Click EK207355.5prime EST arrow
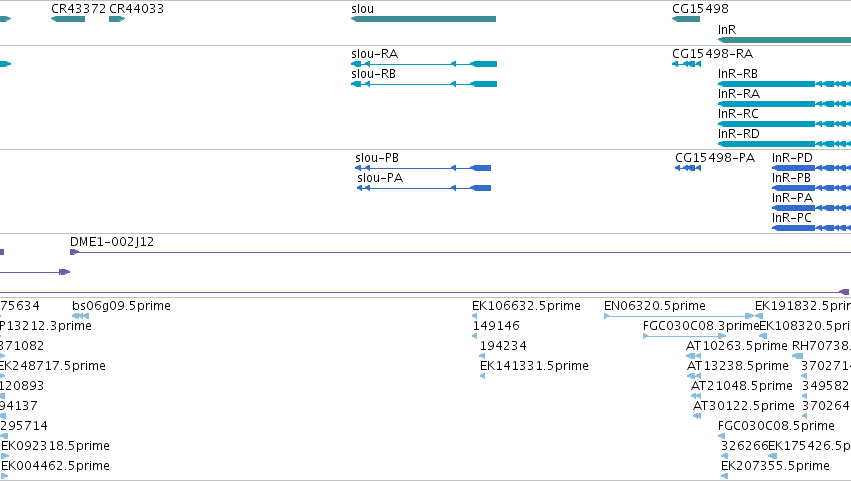Viewport: 851px width, 481px height. 724,476
